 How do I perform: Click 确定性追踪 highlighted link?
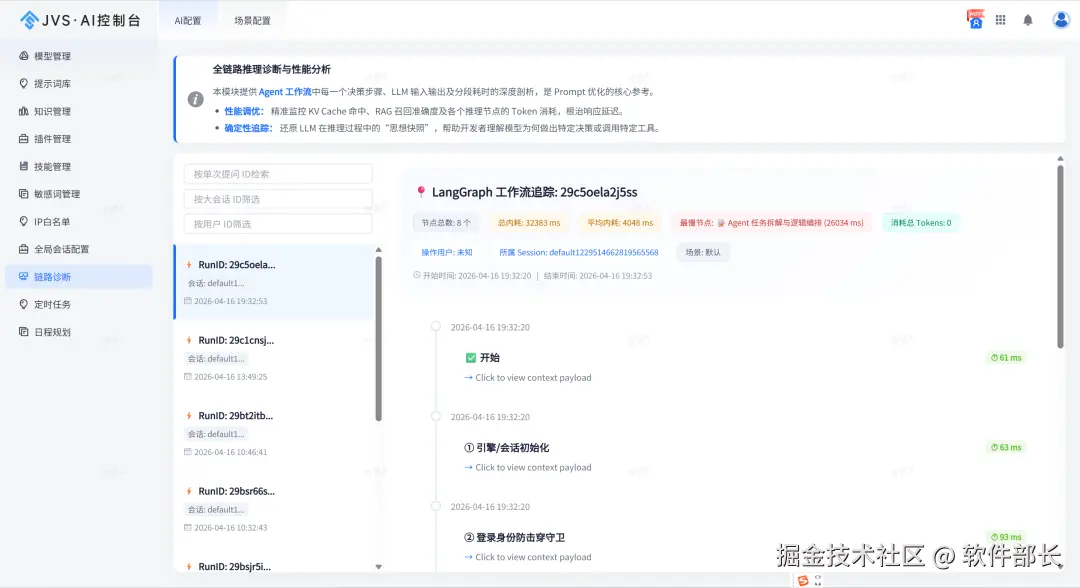pyautogui.click(x=248, y=128)
